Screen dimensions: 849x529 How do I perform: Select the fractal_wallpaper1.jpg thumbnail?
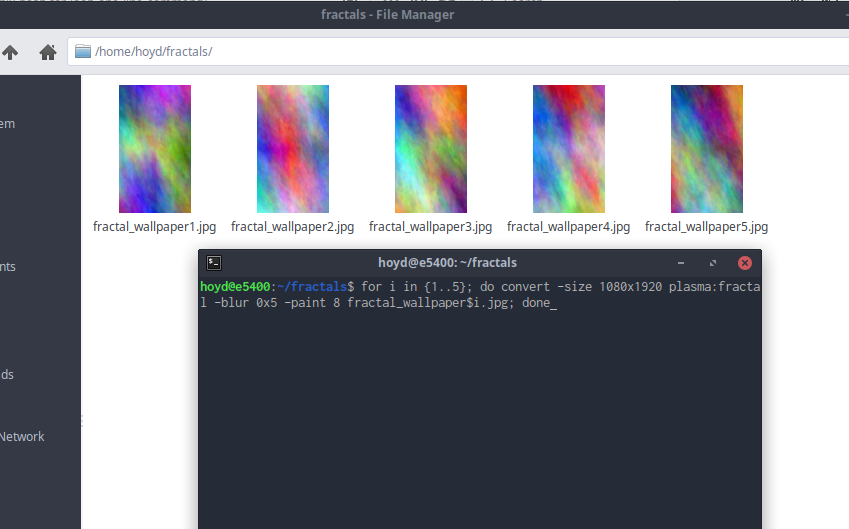(154, 149)
